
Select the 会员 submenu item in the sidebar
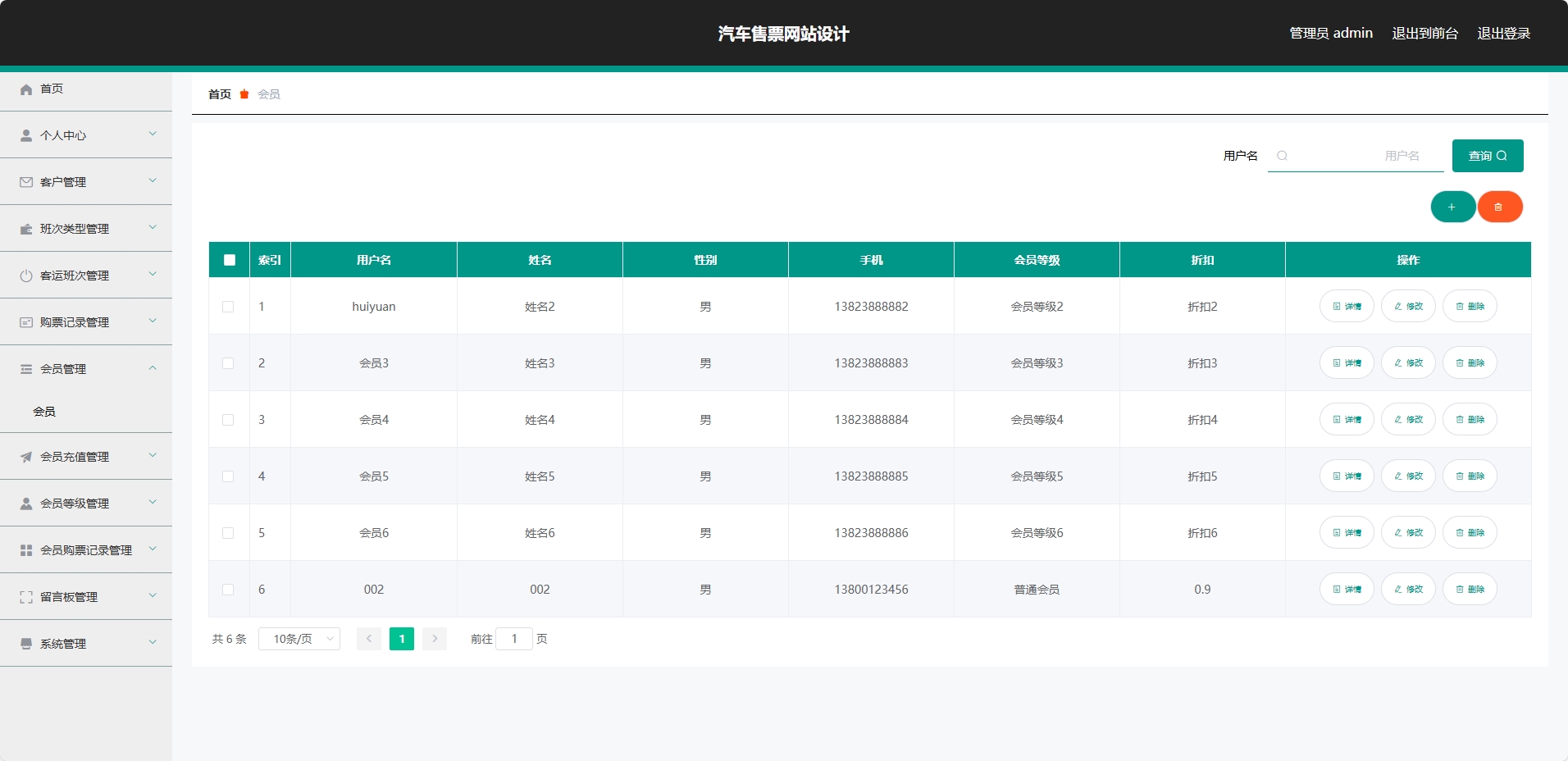pyautogui.click(x=44, y=412)
